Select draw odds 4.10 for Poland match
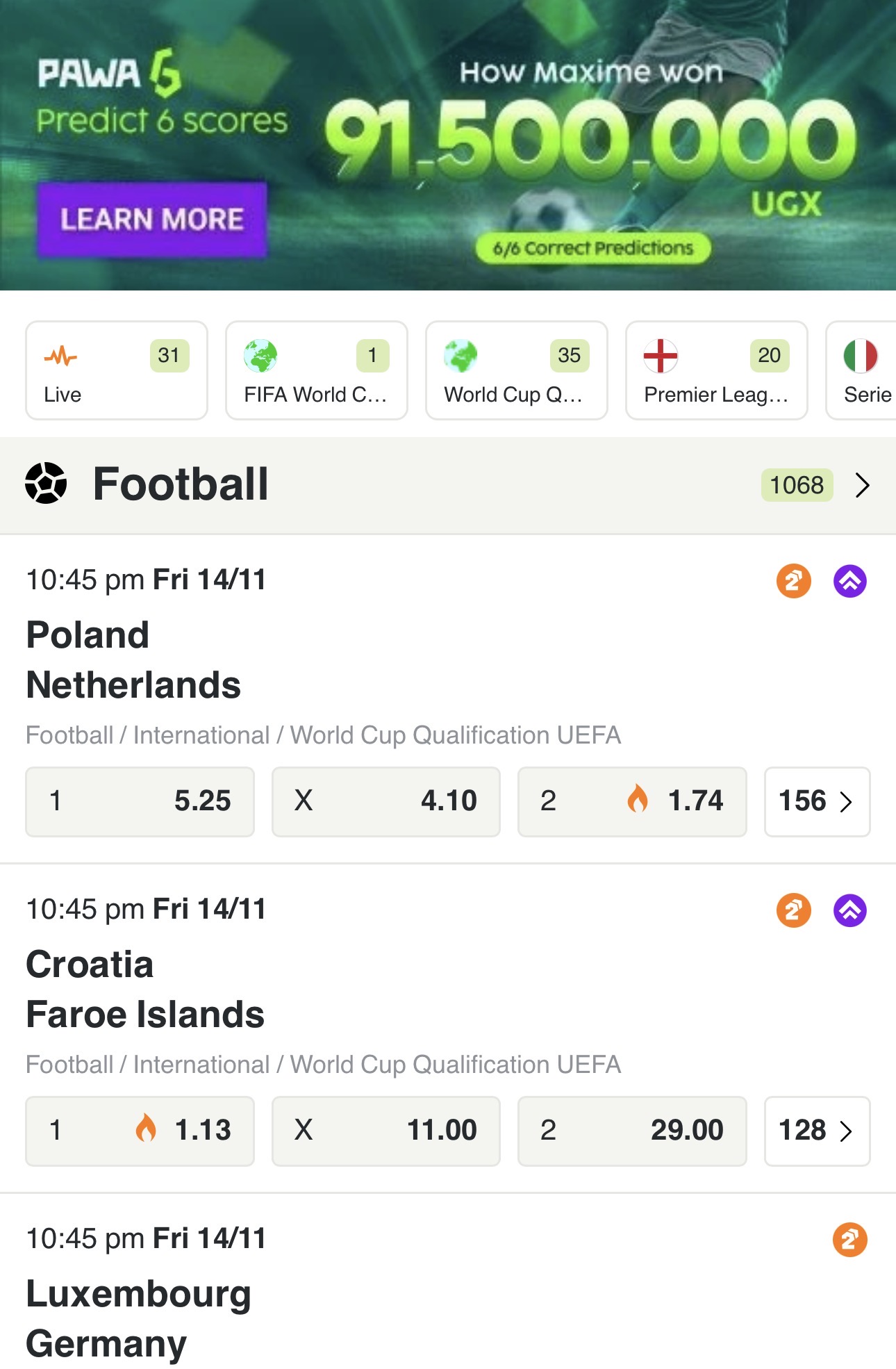 pyautogui.click(x=385, y=801)
